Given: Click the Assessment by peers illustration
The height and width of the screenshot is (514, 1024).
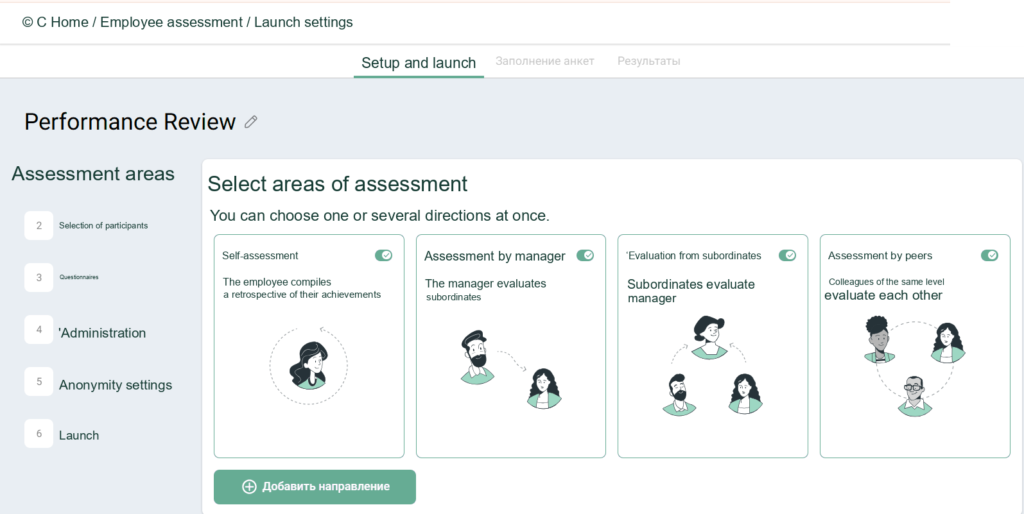Looking at the screenshot, I should [x=914, y=366].
